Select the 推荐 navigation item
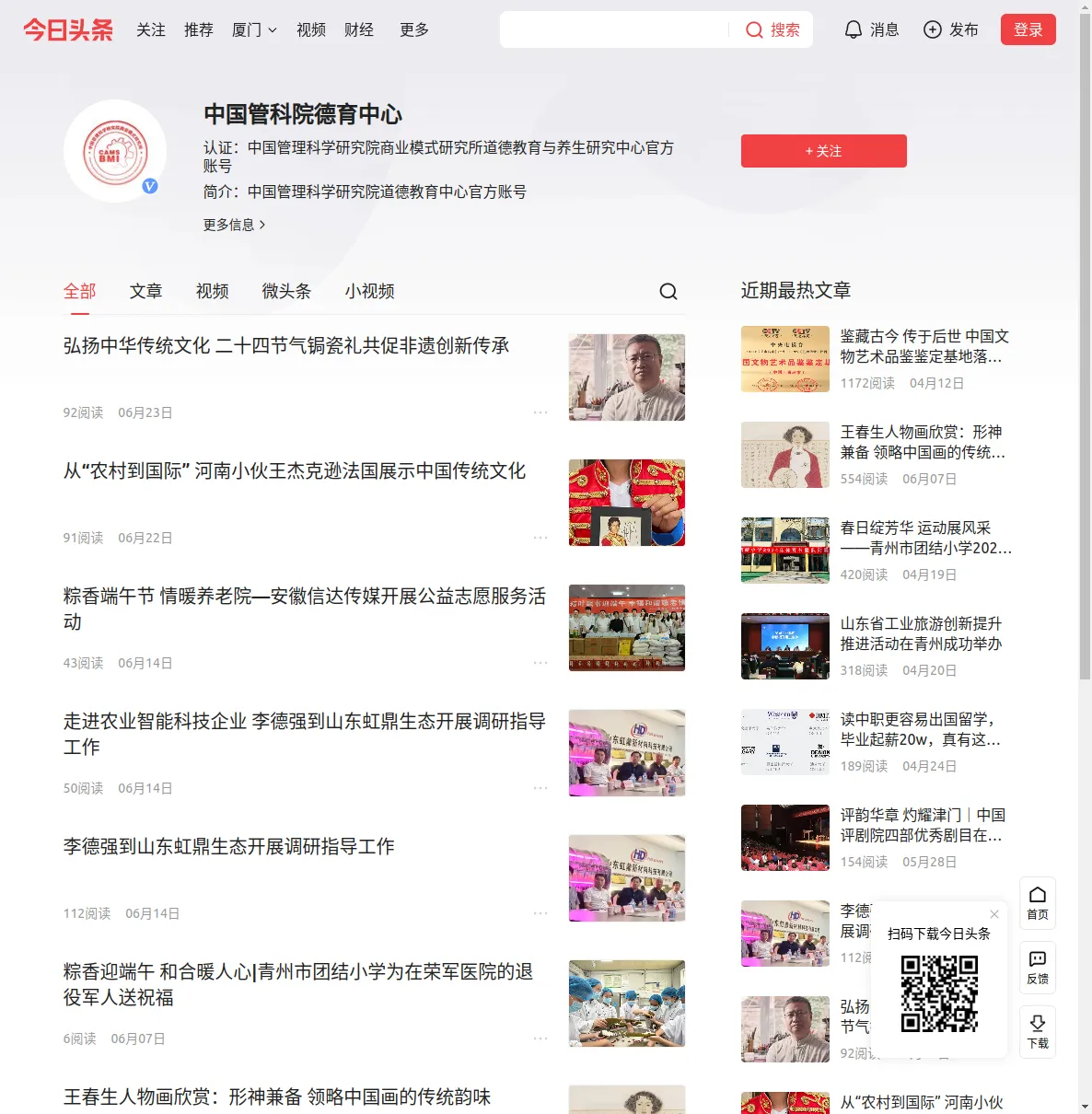This screenshot has width=1092, height=1114. pyautogui.click(x=199, y=29)
